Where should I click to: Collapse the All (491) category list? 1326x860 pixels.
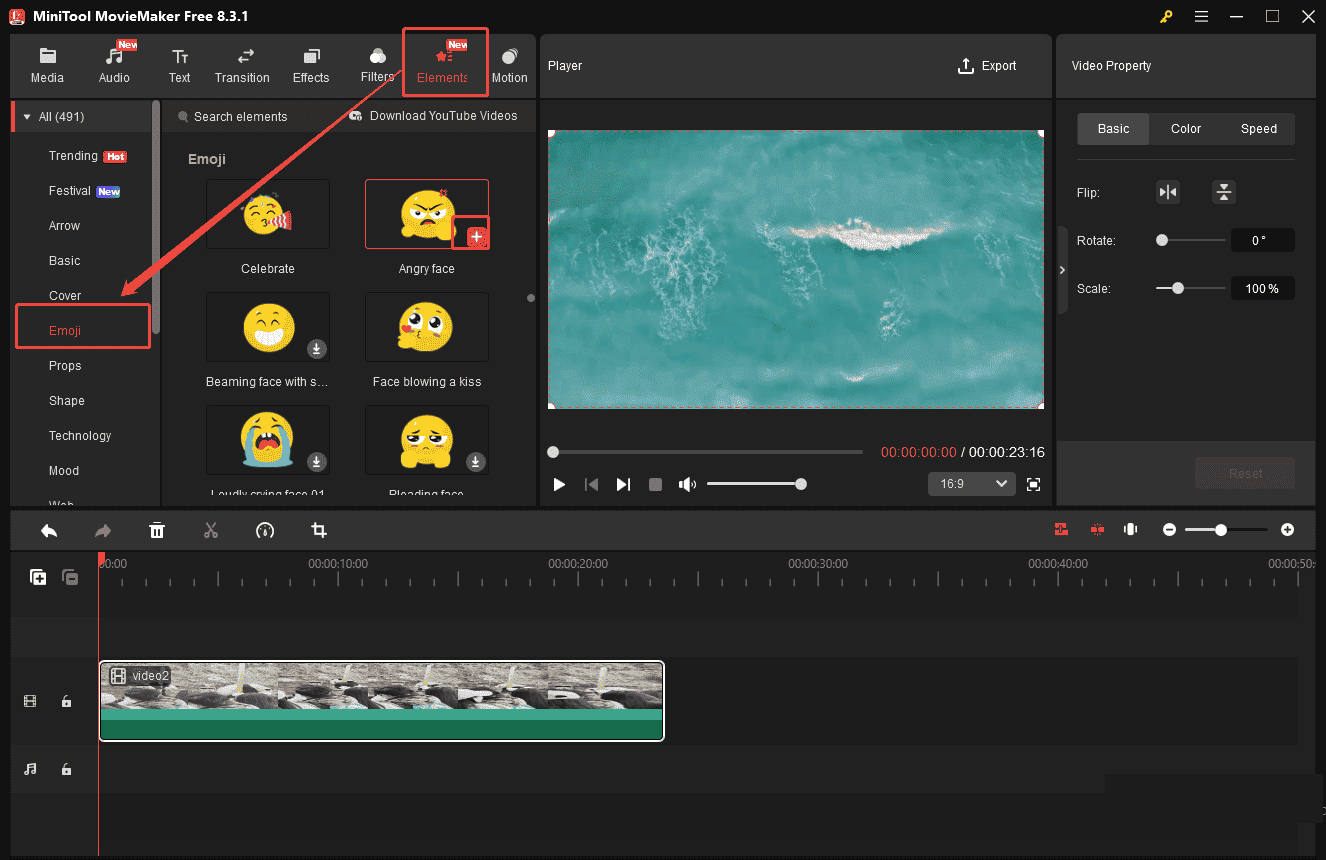tap(27, 116)
